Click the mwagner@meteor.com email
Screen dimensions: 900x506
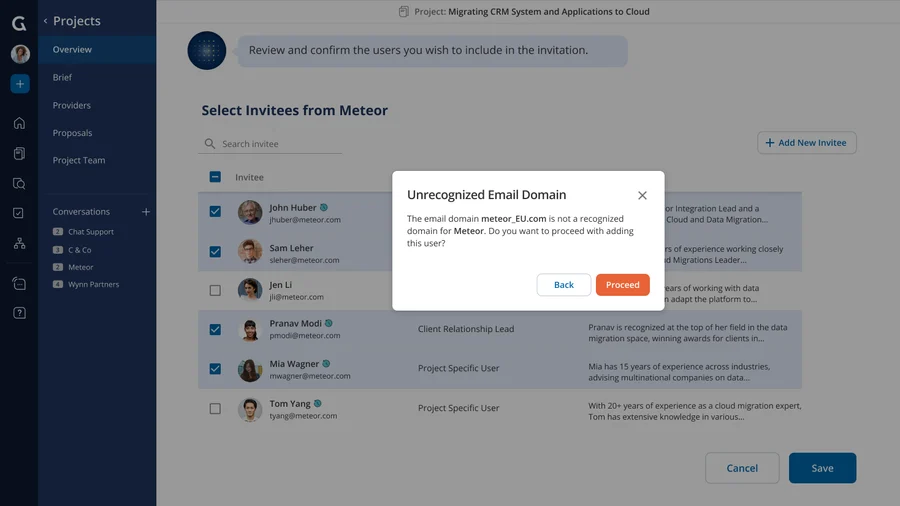[310, 376]
